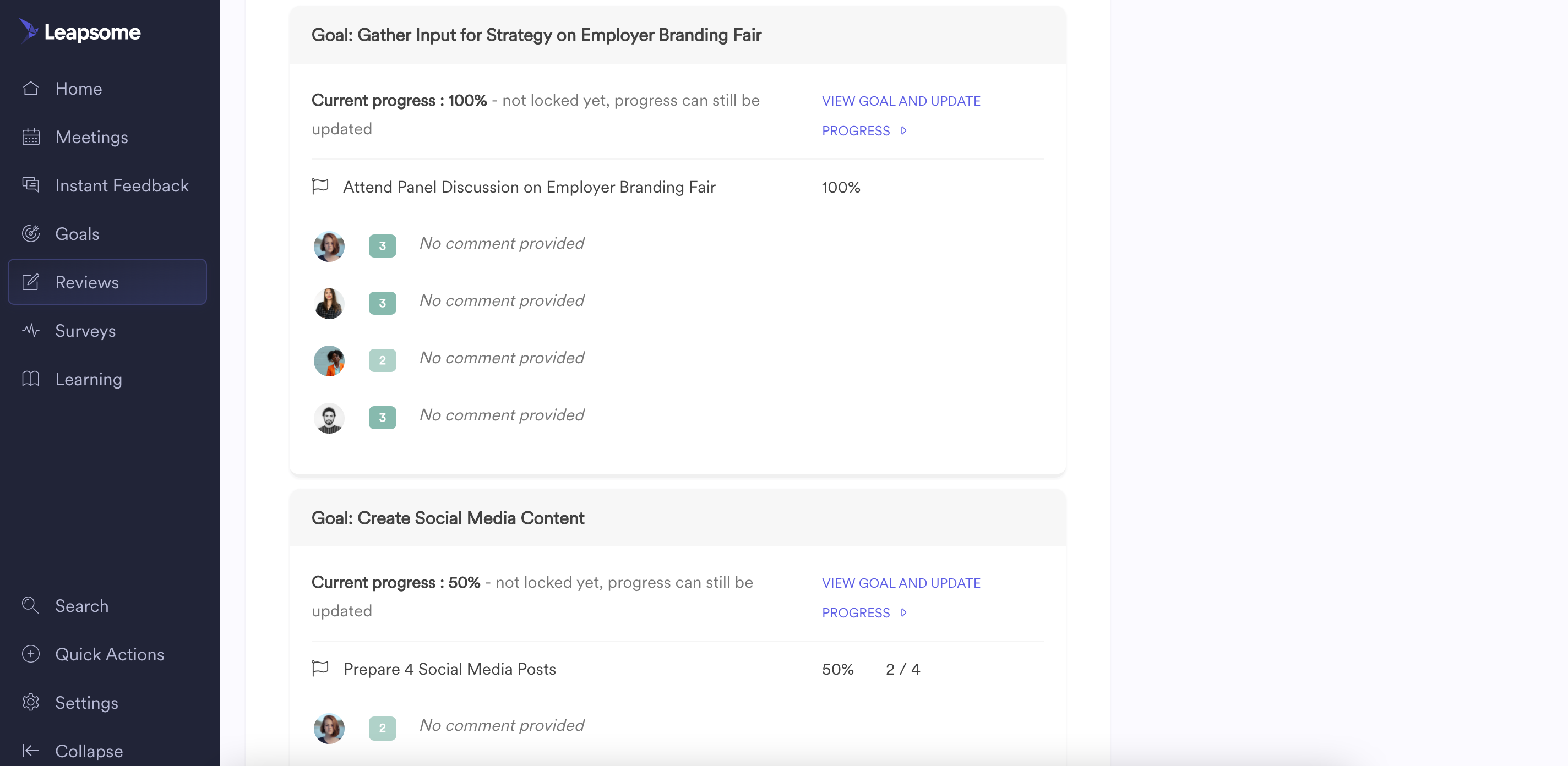This screenshot has height=766, width=1568.
Task: Click arrow beside Employer Branding goal PROGRESS link
Action: [904, 131]
